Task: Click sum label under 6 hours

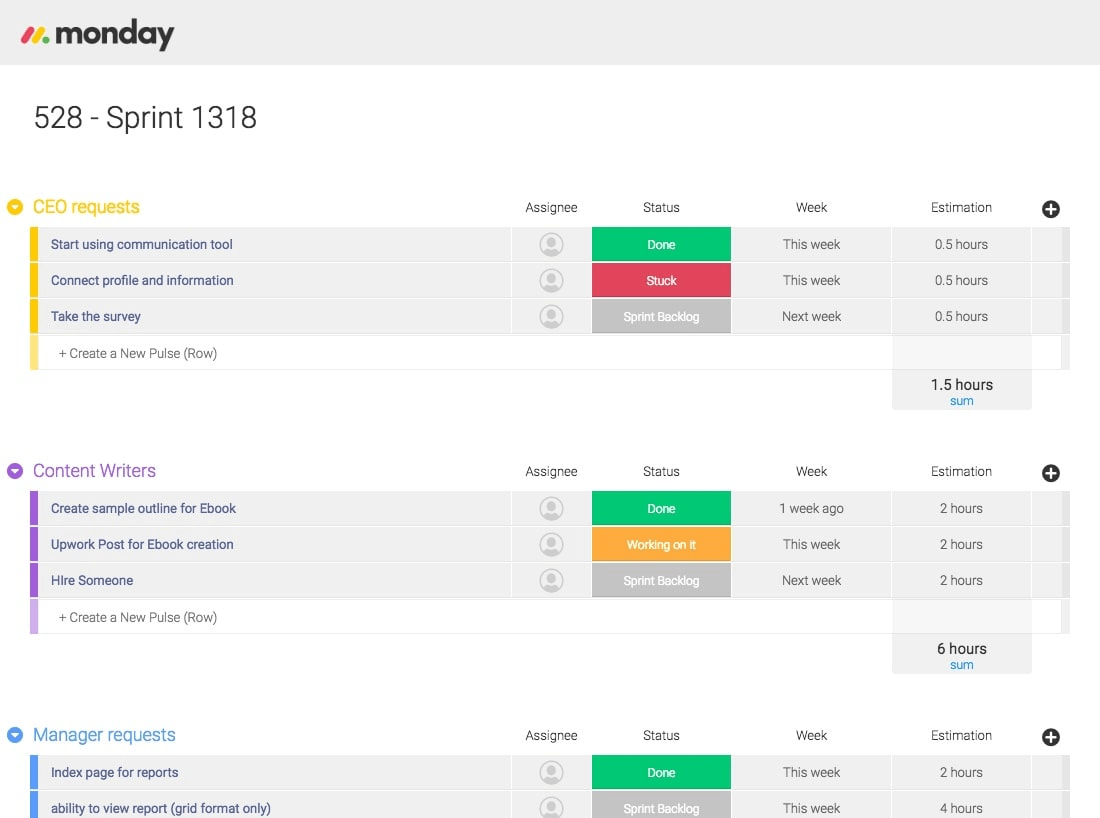Action: (961, 665)
